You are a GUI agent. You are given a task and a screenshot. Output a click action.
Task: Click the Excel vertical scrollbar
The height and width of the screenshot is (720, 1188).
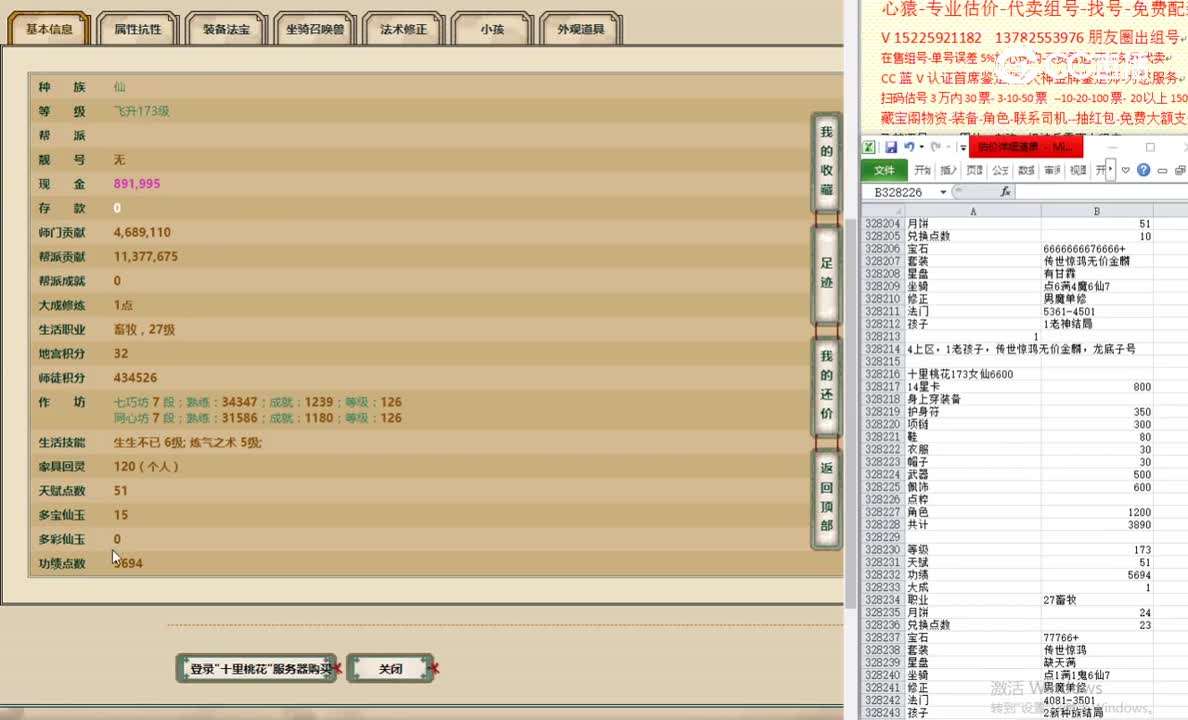click(1183, 450)
